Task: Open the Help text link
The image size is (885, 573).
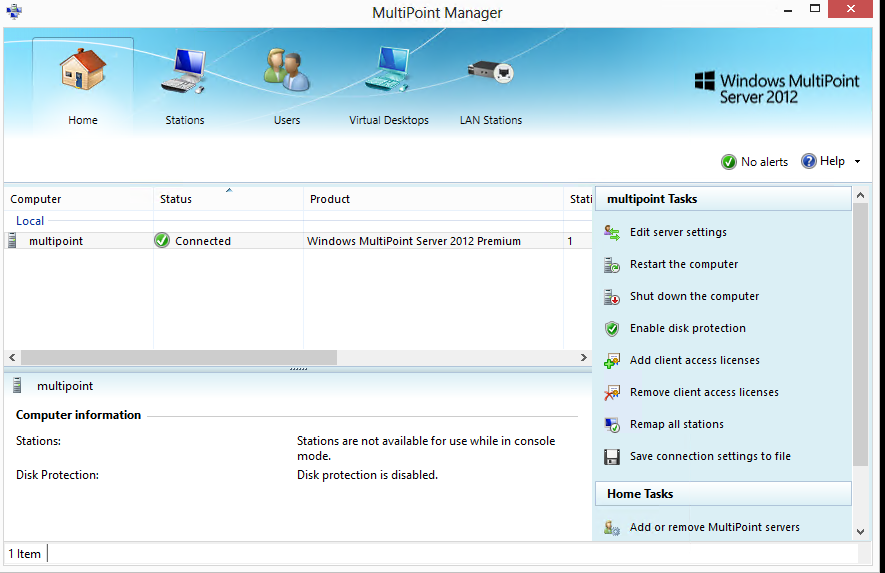Action: pyautogui.click(x=832, y=161)
